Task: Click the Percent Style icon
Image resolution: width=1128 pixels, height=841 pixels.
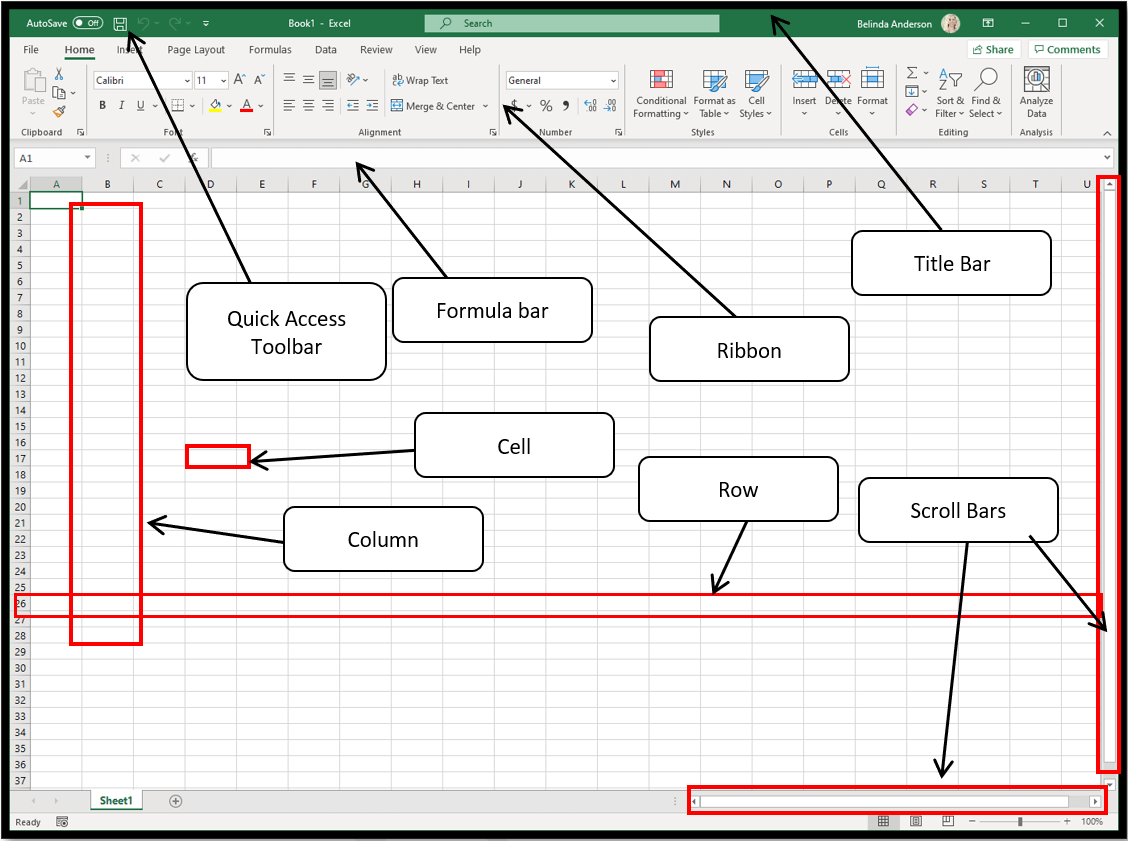Action: click(x=546, y=106)
